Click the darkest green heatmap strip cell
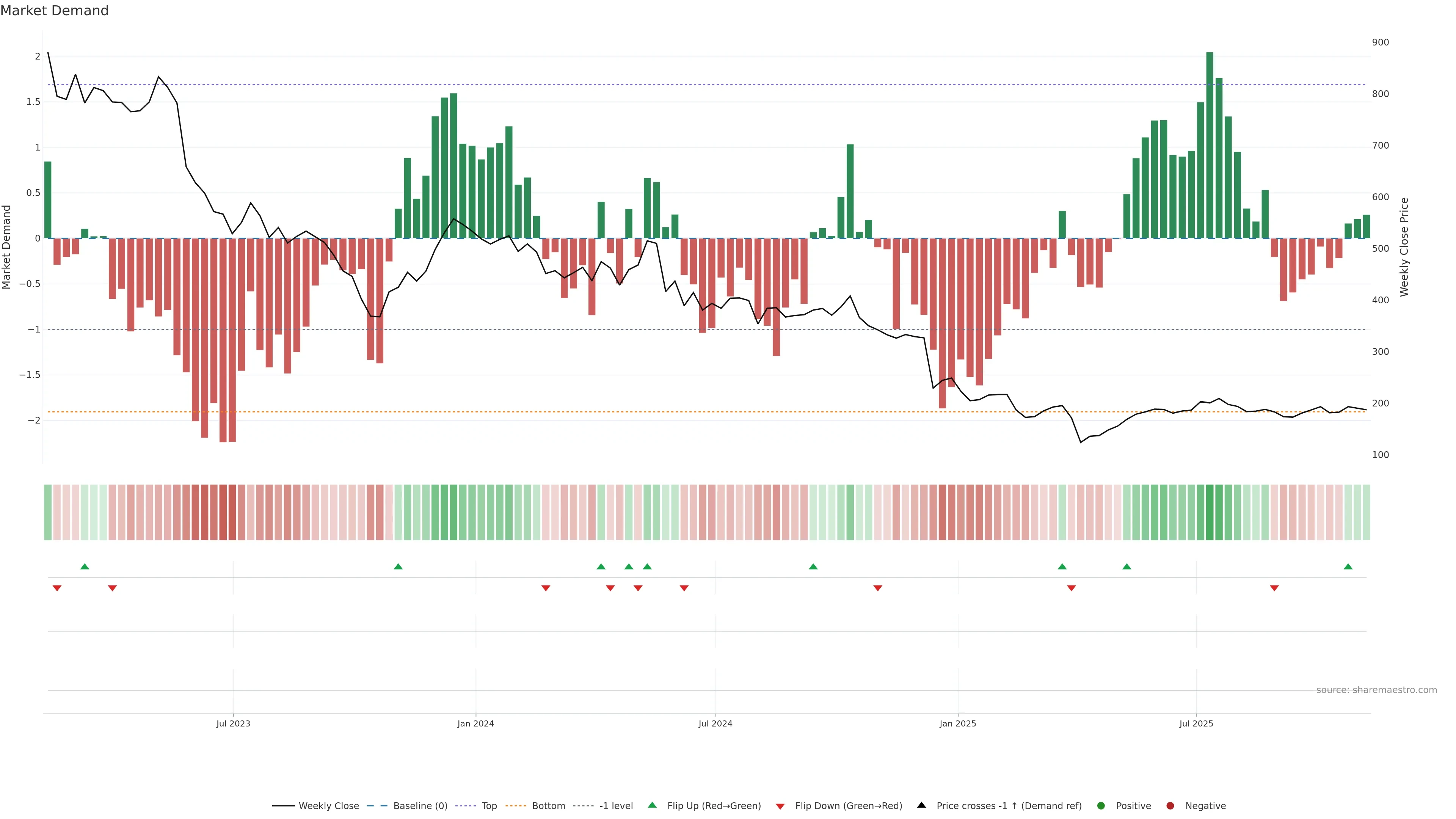 (x=1210, y=512)
